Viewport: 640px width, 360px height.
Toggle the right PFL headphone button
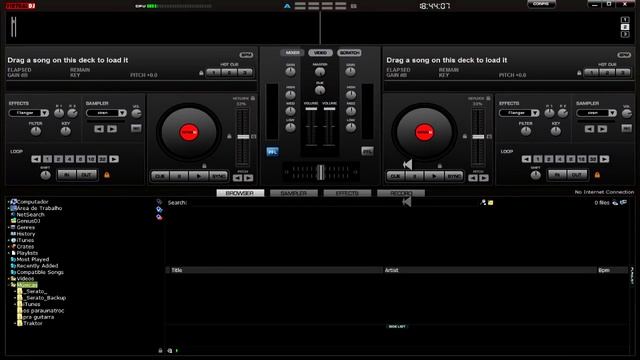click(x=367, y=151)
